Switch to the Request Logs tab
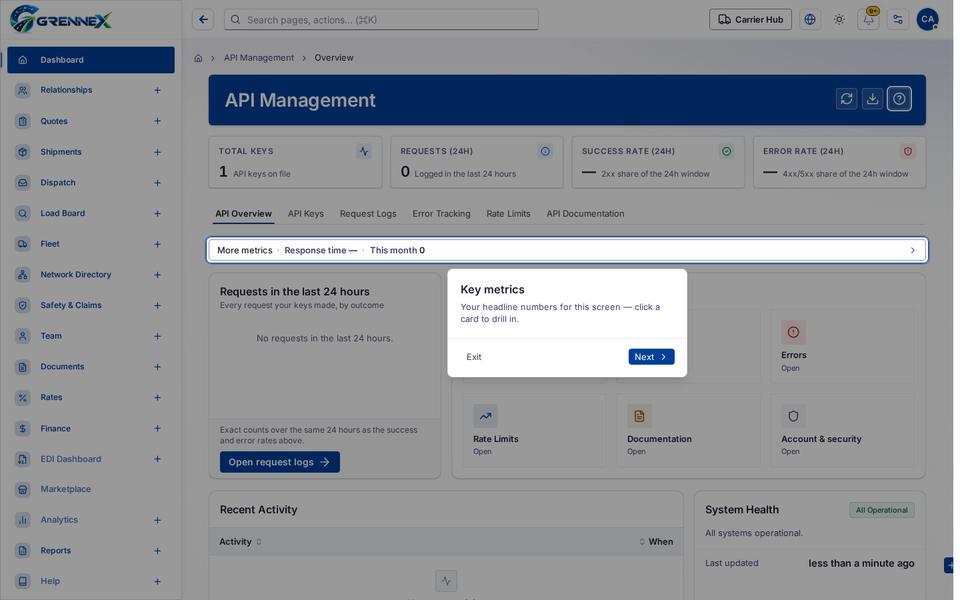Viewport: 960px width, 600px height. (x=368, y=214)
